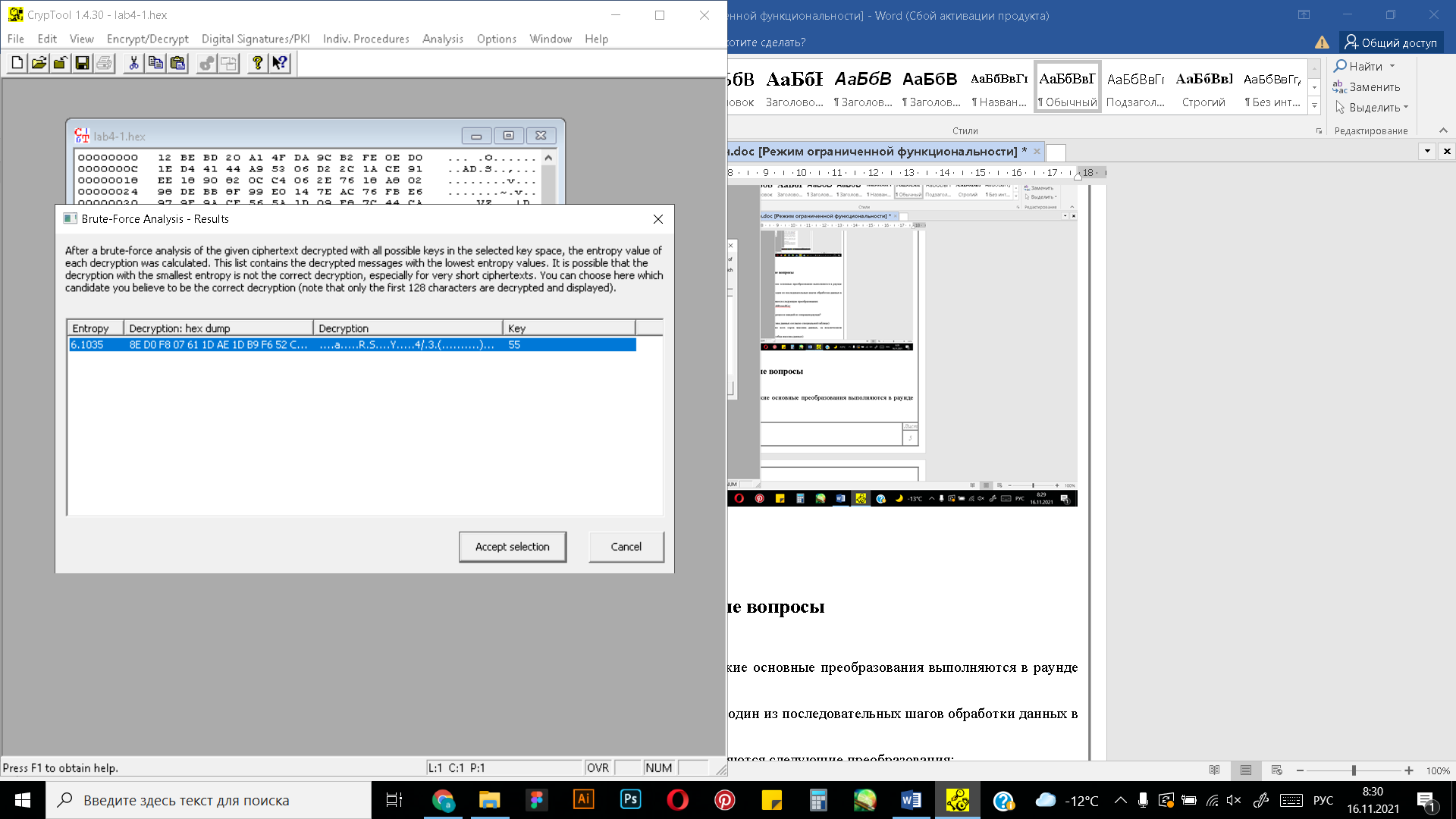Click the Calculator icon in taskbar
Viewport: 1456px width, 819px height.
coord(817,800)
